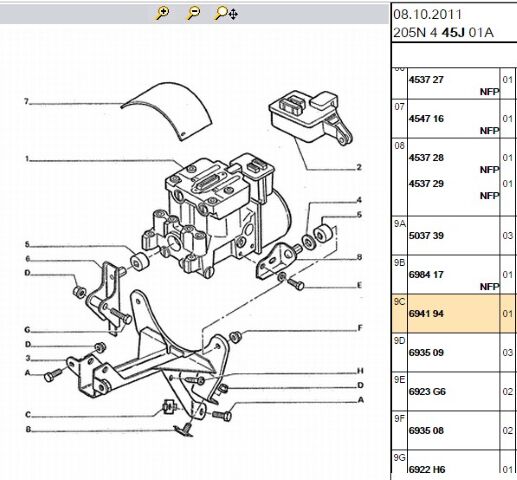Click reference code 9D in parts table
The height and width of the screenshot is (480, 517).
click(399, 341)
